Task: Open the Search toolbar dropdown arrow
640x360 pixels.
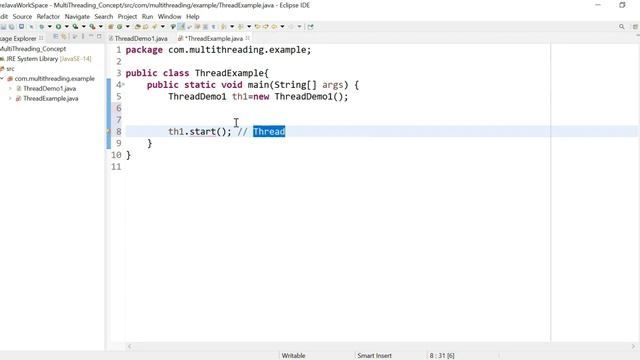Action: (x=162, y=27)
